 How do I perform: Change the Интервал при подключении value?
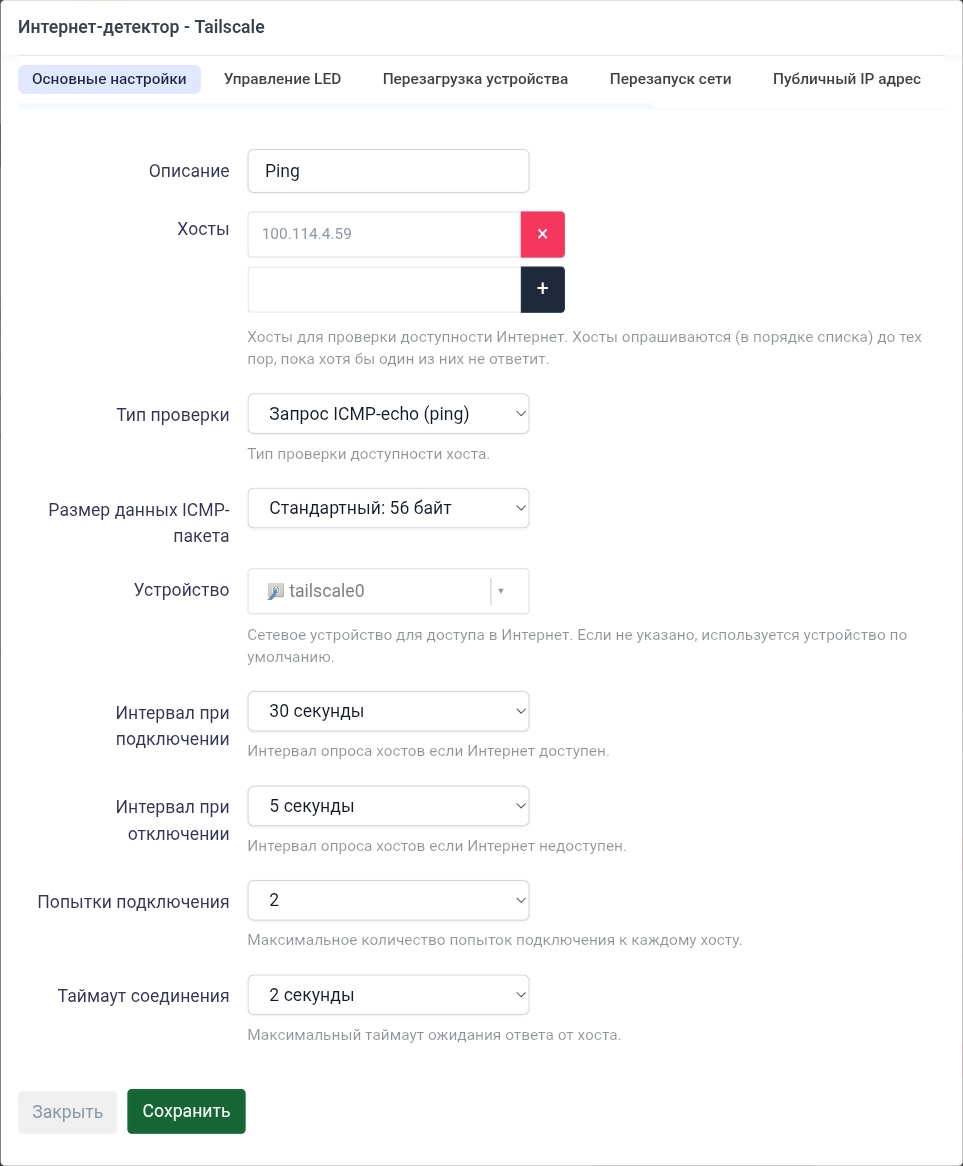click(388, 711)
